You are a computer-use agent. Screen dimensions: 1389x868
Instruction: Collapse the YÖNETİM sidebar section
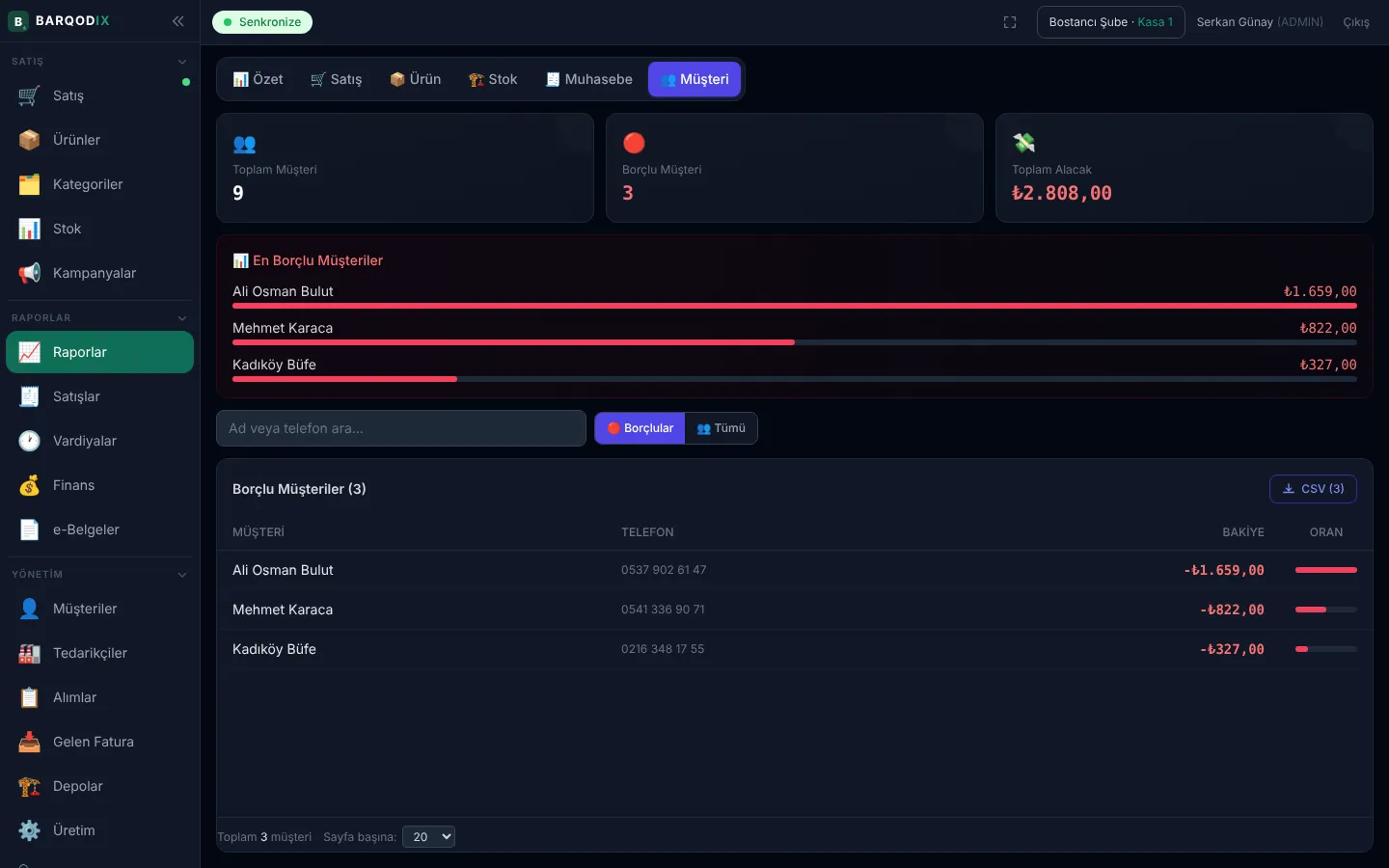(x=182, y=575)
